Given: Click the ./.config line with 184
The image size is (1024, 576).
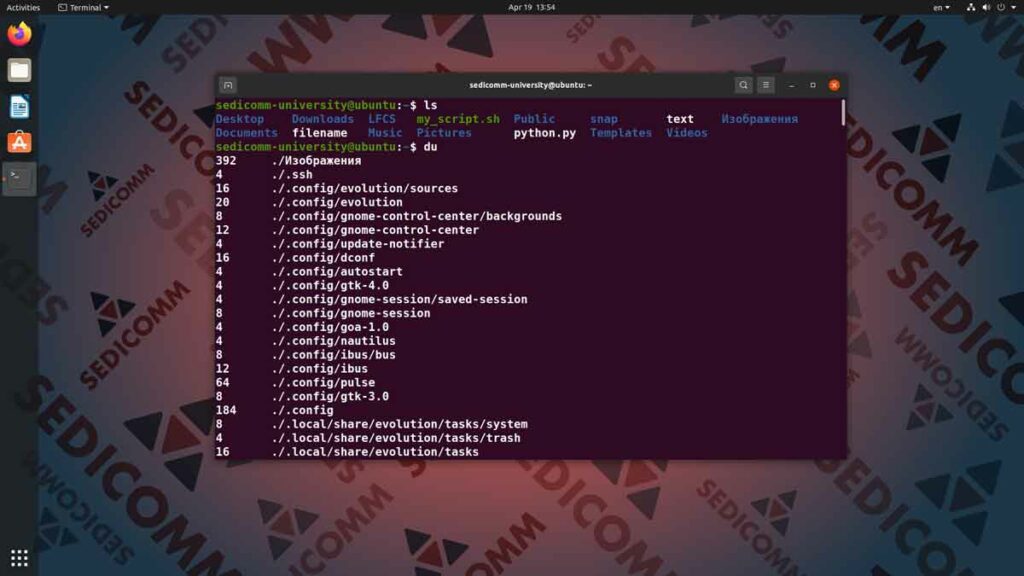Looking at the screenshot, I should point(274,410).
